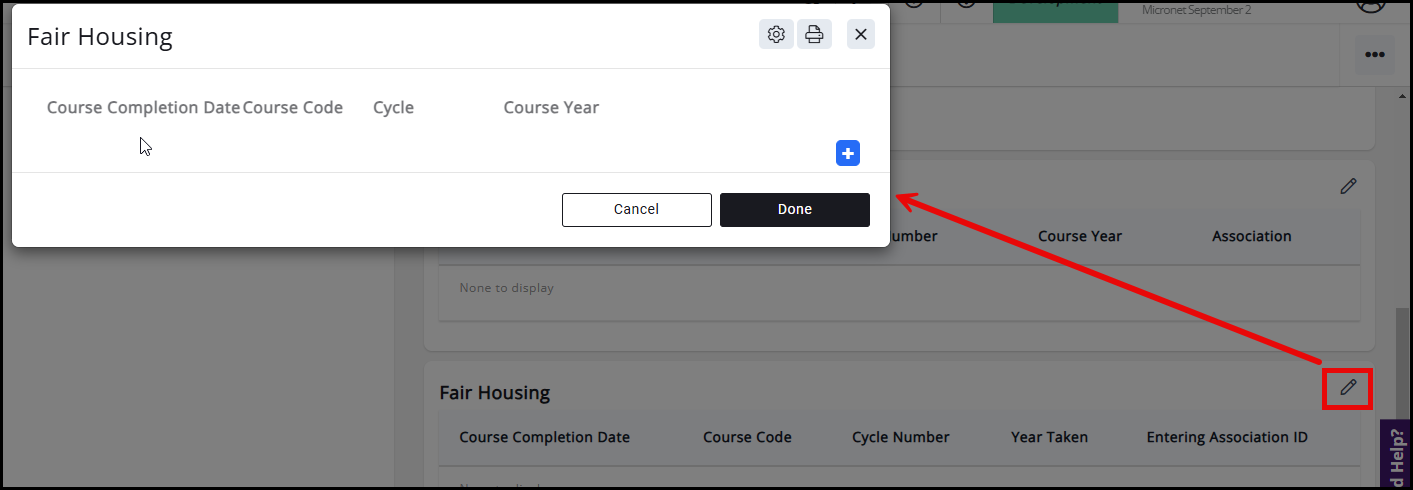Close the Fair Housing dialog
The image size is (1413, 490).
point(861,34)
